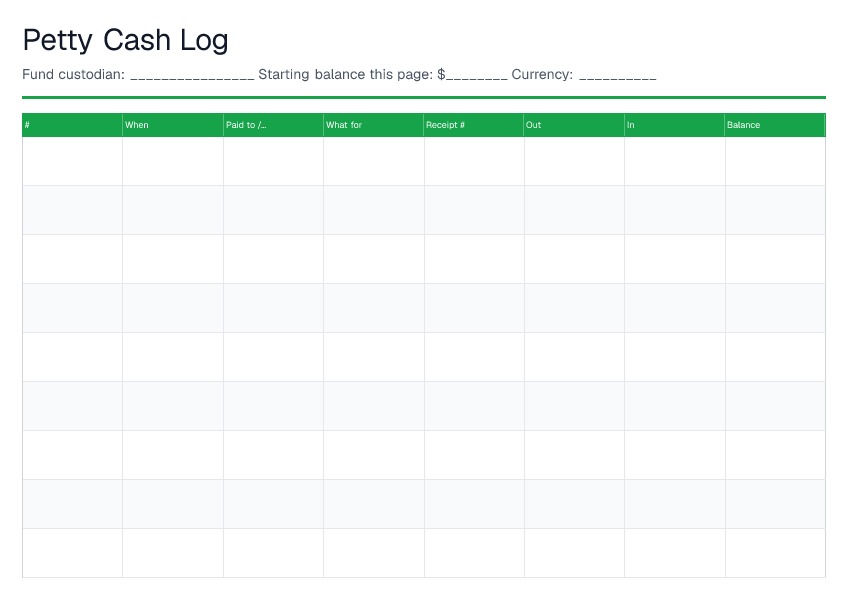Viewport: 848px width, 600px height.
Task: Select the 'Receipt #' column header
Action: [473, 125]
